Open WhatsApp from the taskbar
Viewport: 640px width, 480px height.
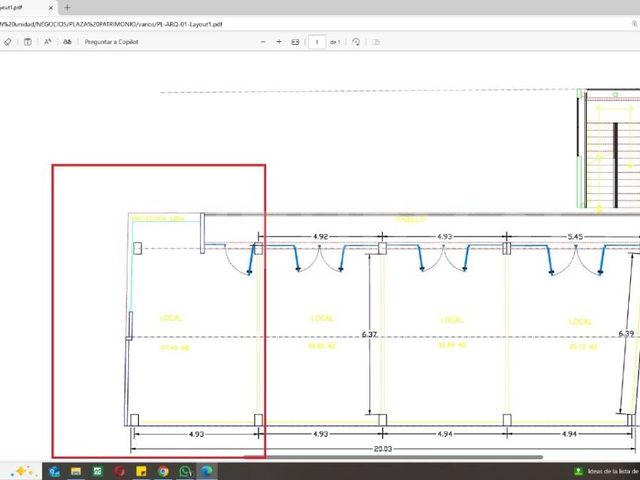pos(185,471)
